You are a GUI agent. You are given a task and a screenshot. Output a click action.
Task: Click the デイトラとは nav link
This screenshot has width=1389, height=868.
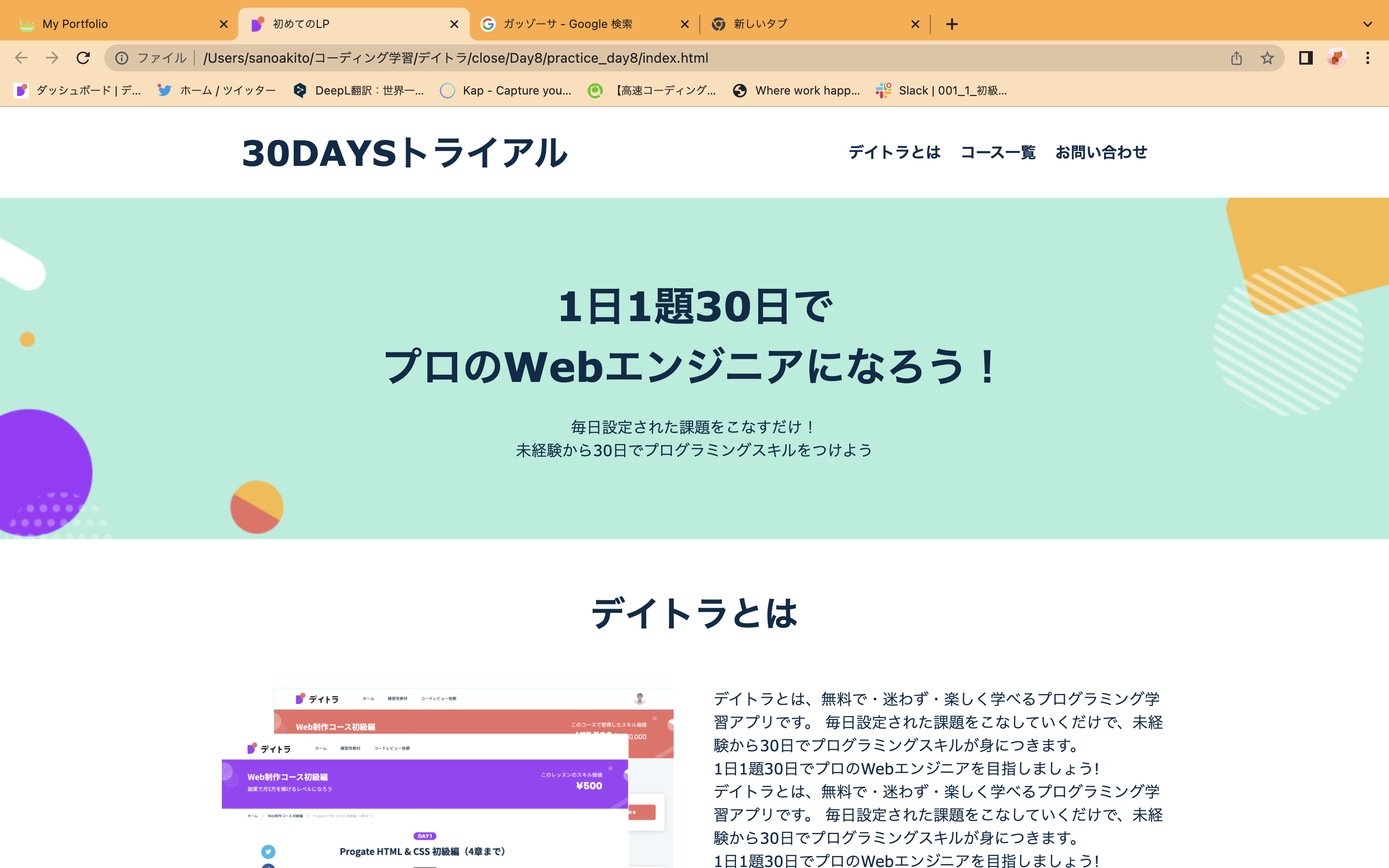pos(894,152)
